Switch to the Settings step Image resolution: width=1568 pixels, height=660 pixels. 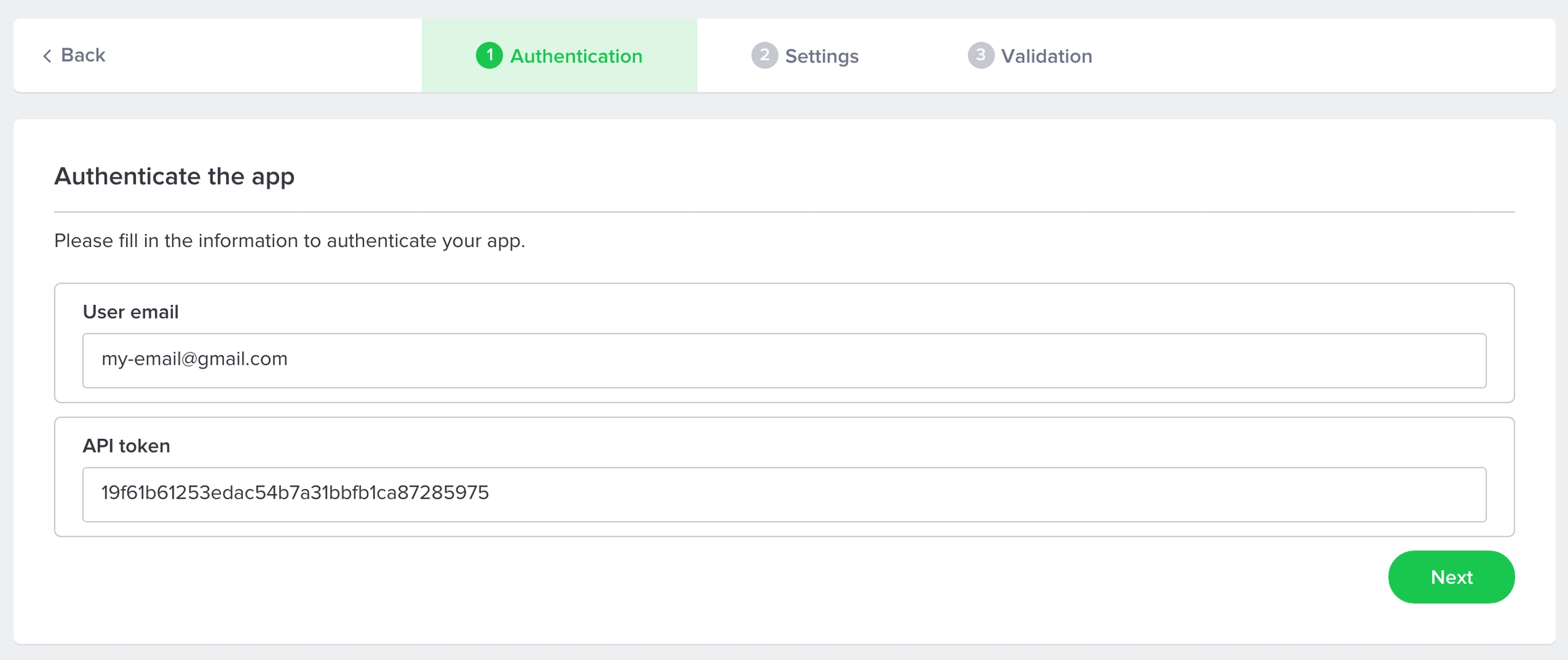[805, 55]
